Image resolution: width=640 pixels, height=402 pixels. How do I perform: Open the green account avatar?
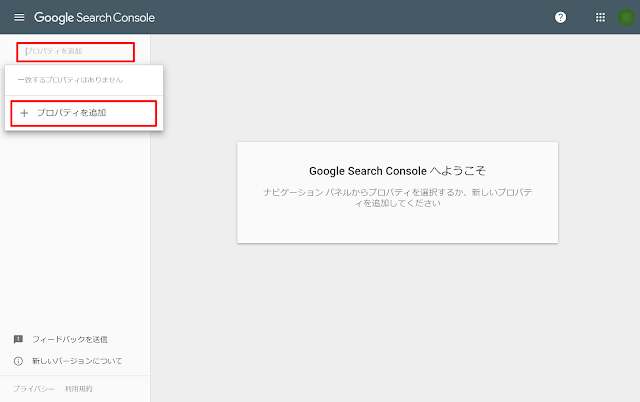point(626,17)
